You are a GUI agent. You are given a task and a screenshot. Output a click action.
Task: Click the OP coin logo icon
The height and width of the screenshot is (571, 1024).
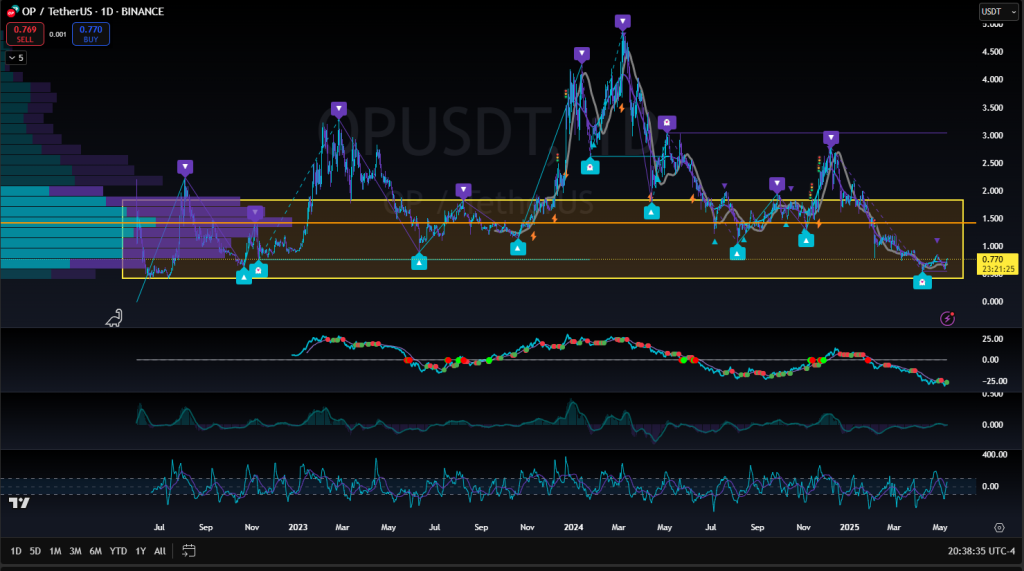(x=12, y=11)
